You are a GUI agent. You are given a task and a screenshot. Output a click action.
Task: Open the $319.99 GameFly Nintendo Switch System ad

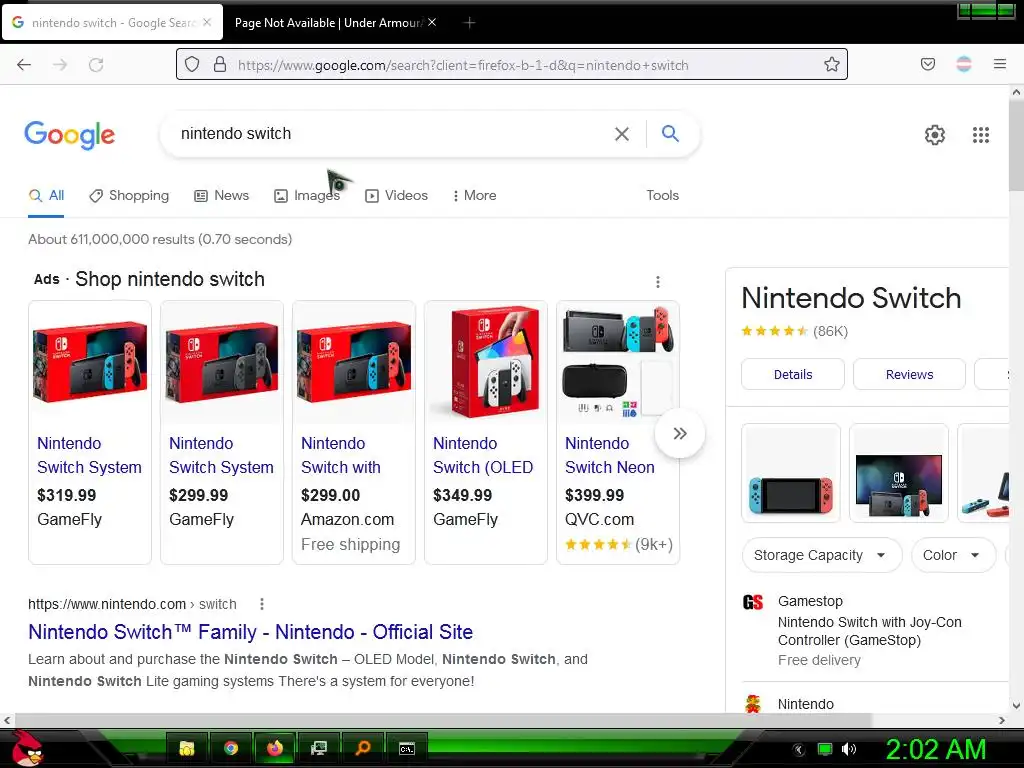[x=90, y=432]
